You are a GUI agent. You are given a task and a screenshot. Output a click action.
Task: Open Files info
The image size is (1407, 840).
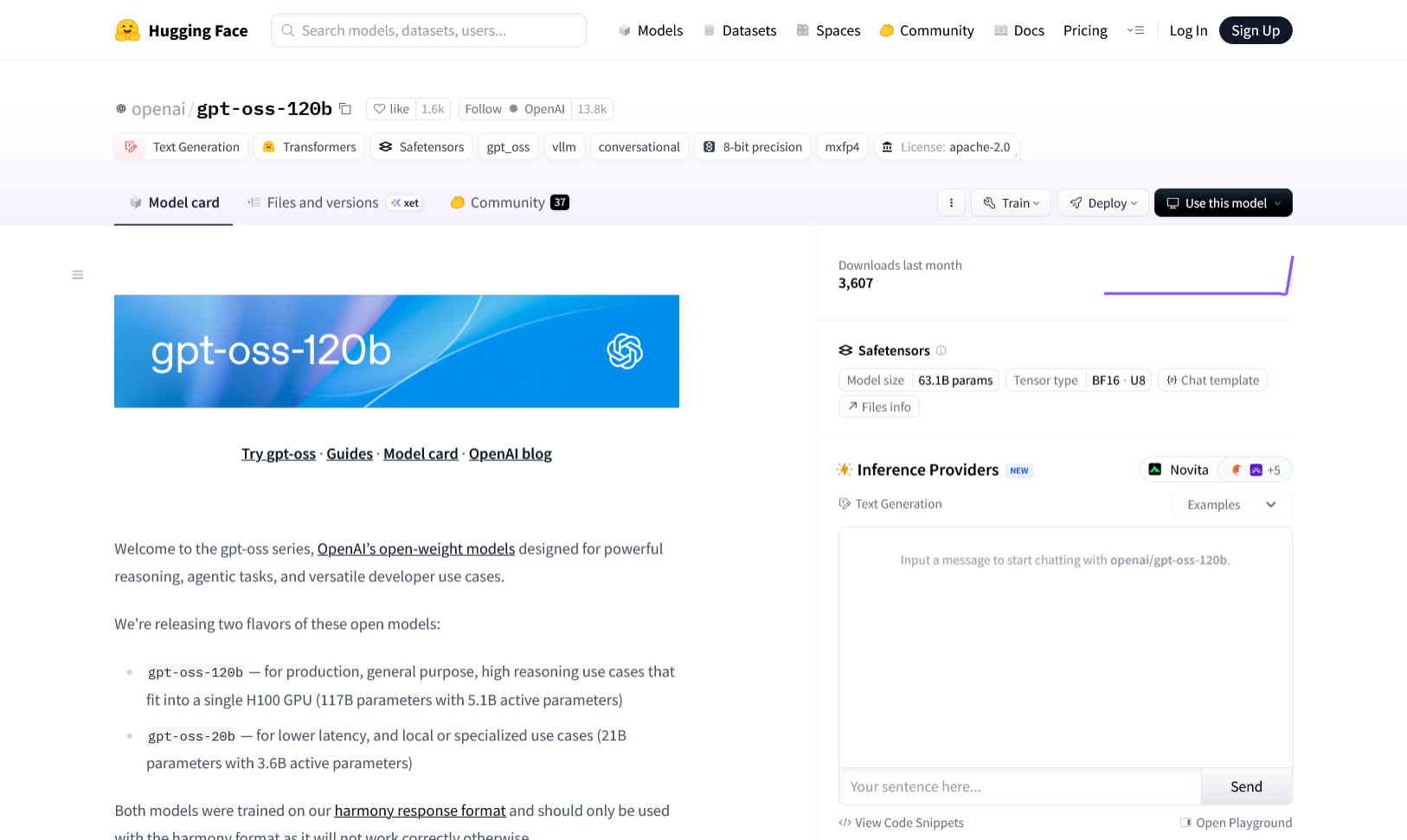879,407
